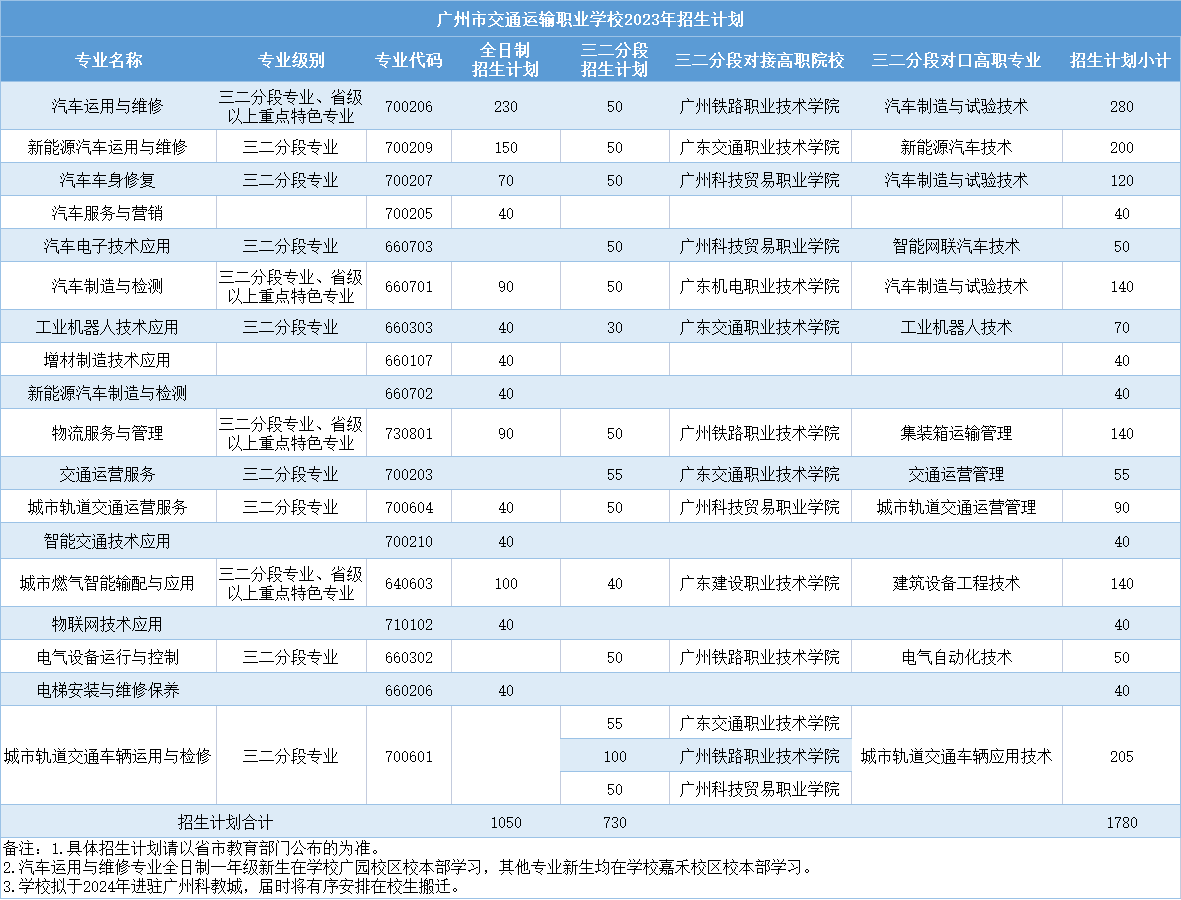
Task: Click the 城市轨道交通车辆运用与检修 major cell
Action: [108, 756]
